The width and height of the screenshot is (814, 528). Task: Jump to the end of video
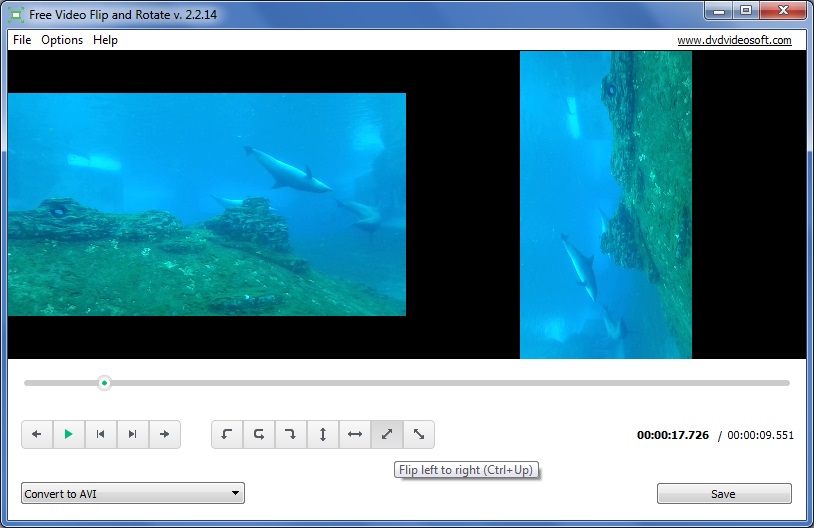tap(133, 434)
